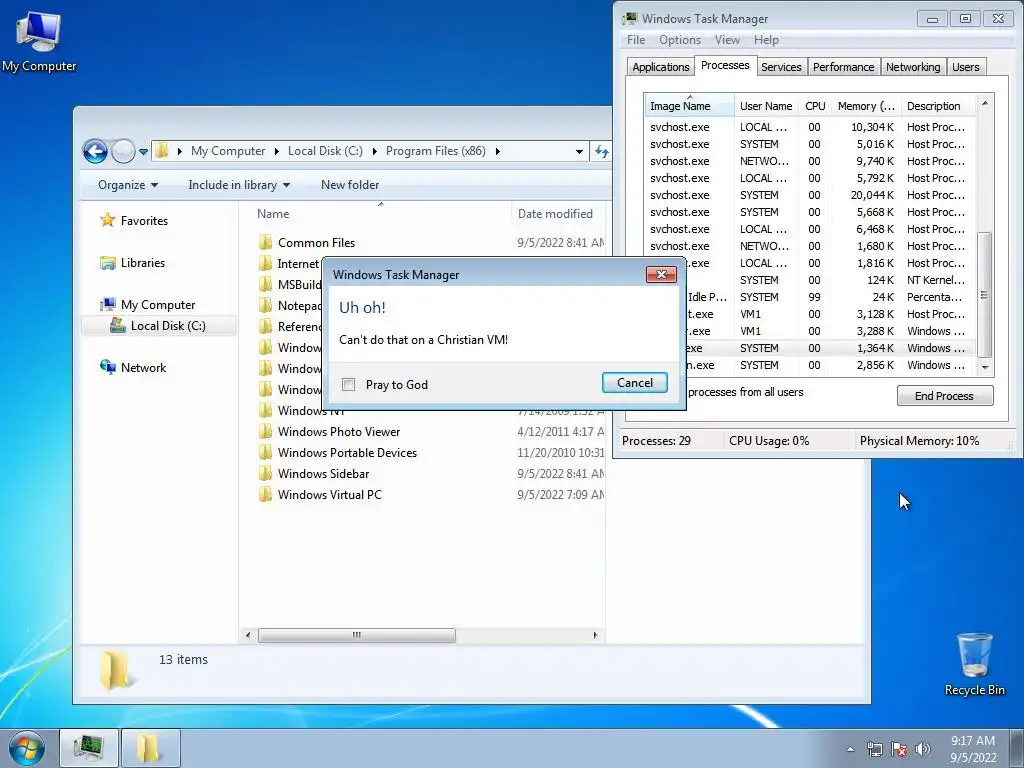
Task: Open the Action Center flag tray icon
Action: [x=899, y=749]
